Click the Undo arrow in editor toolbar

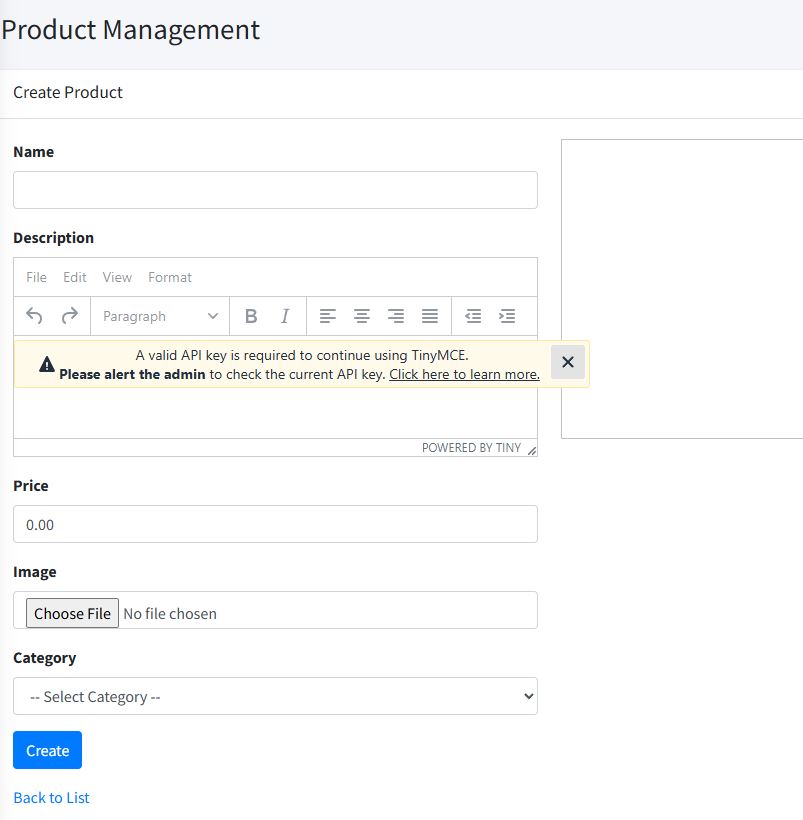[34, 316]
